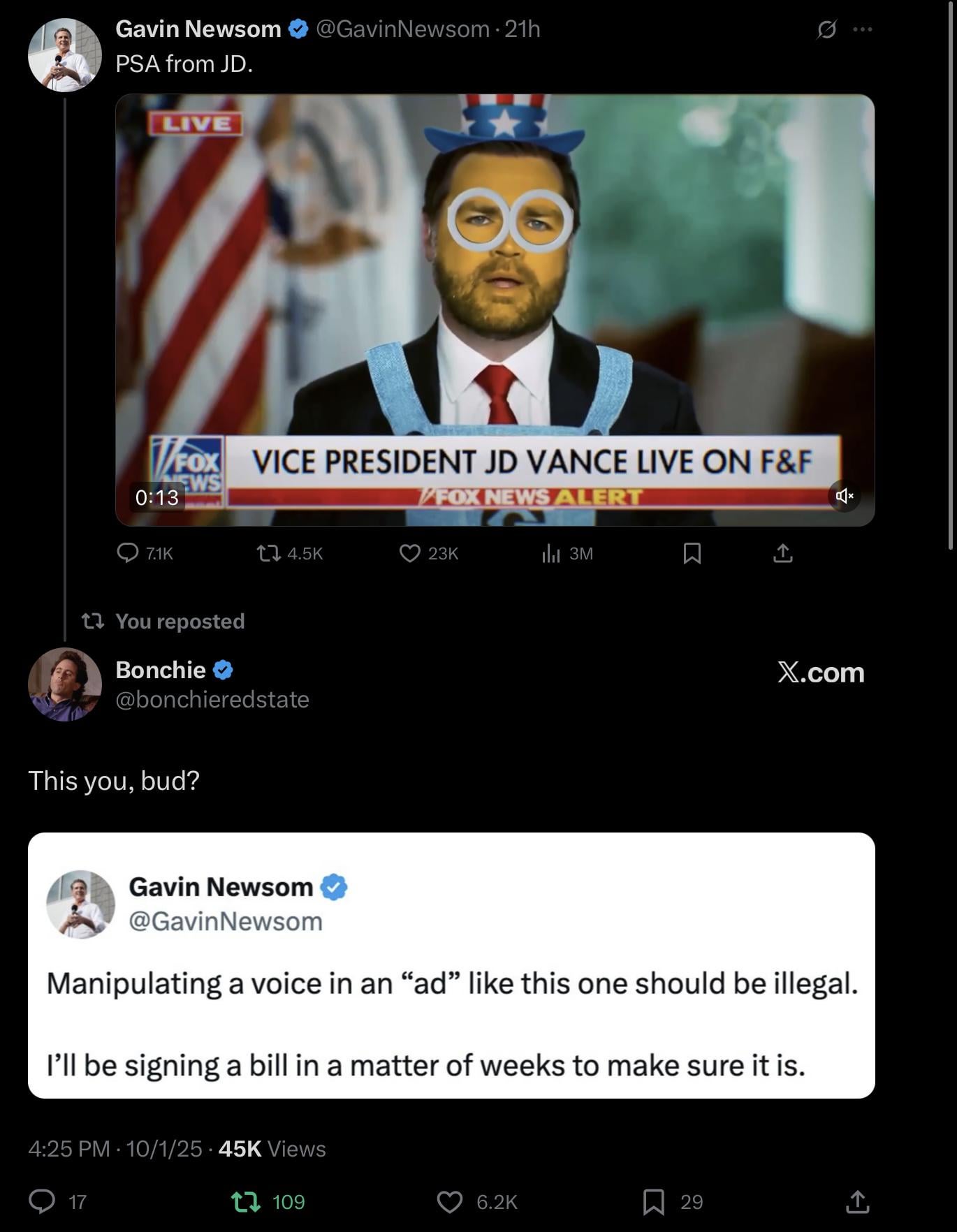The image size is (957, 1232).
Task: Share Gavin Newsom's tweet via share icon
Action: 783,553
